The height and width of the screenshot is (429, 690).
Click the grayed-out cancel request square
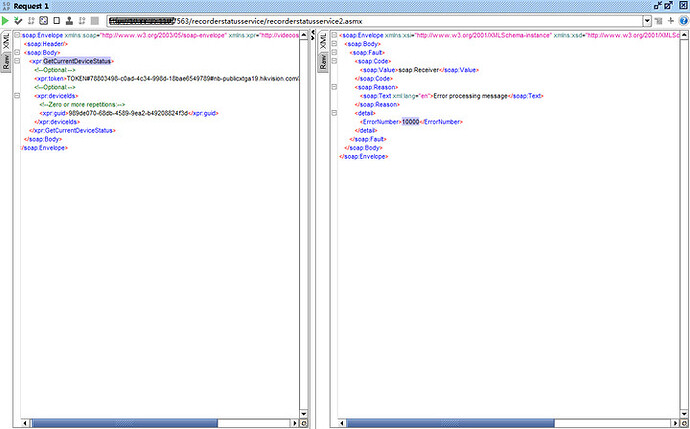coord(94,20)
